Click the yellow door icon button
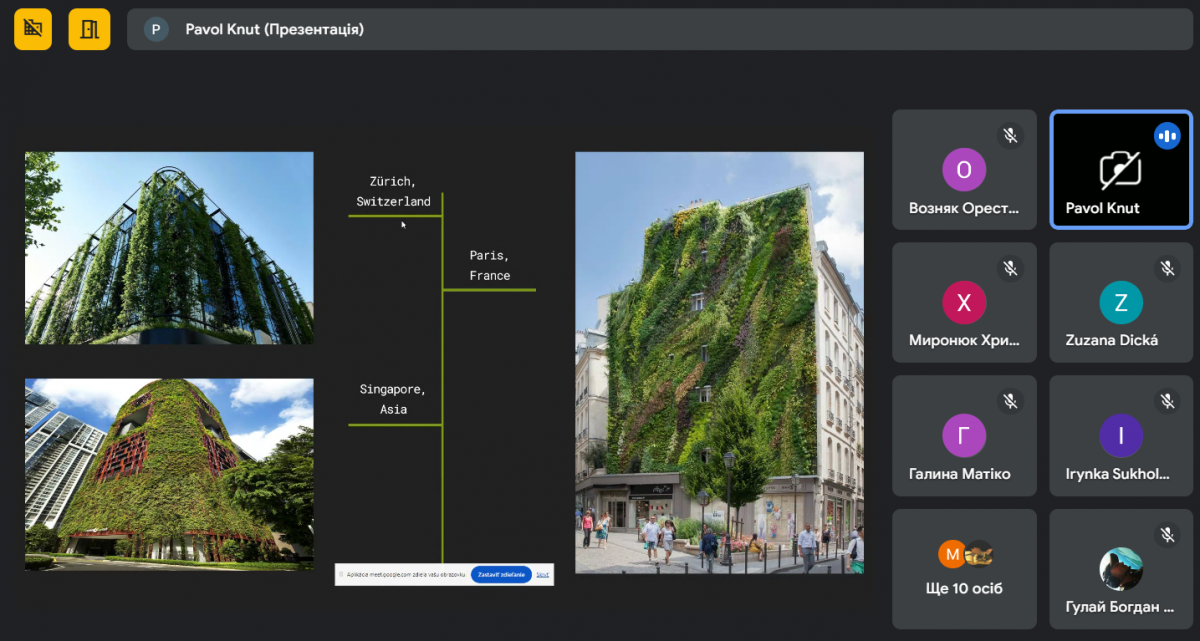Screen dimensions: 1200x641 (x=89, y=29)
